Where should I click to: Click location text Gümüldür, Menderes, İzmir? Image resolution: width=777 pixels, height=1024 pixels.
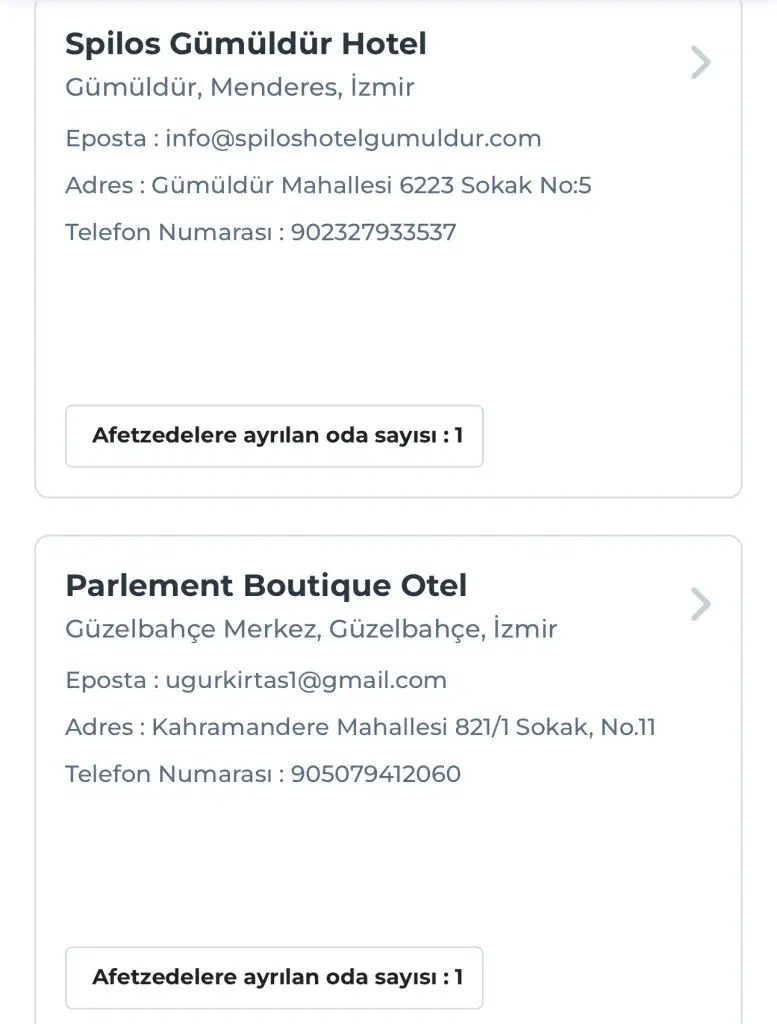point(240,88)
